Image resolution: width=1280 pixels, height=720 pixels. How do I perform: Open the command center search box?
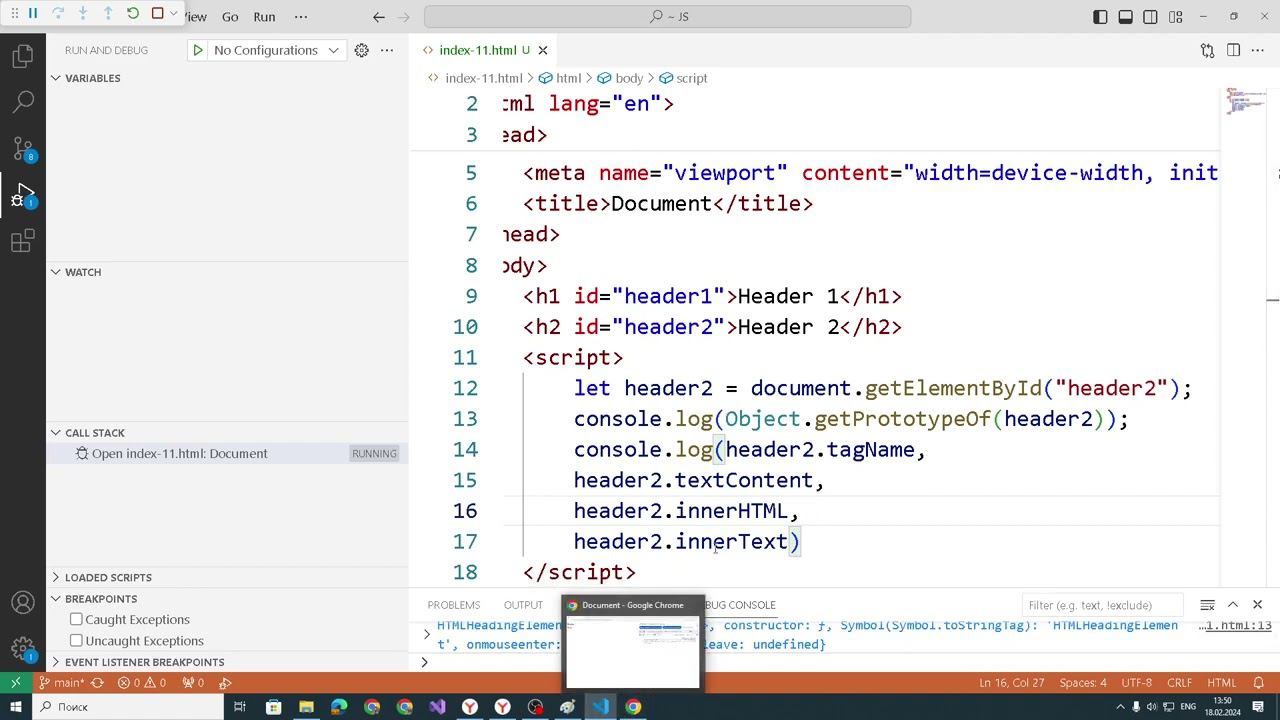click(x=668, y=17)
